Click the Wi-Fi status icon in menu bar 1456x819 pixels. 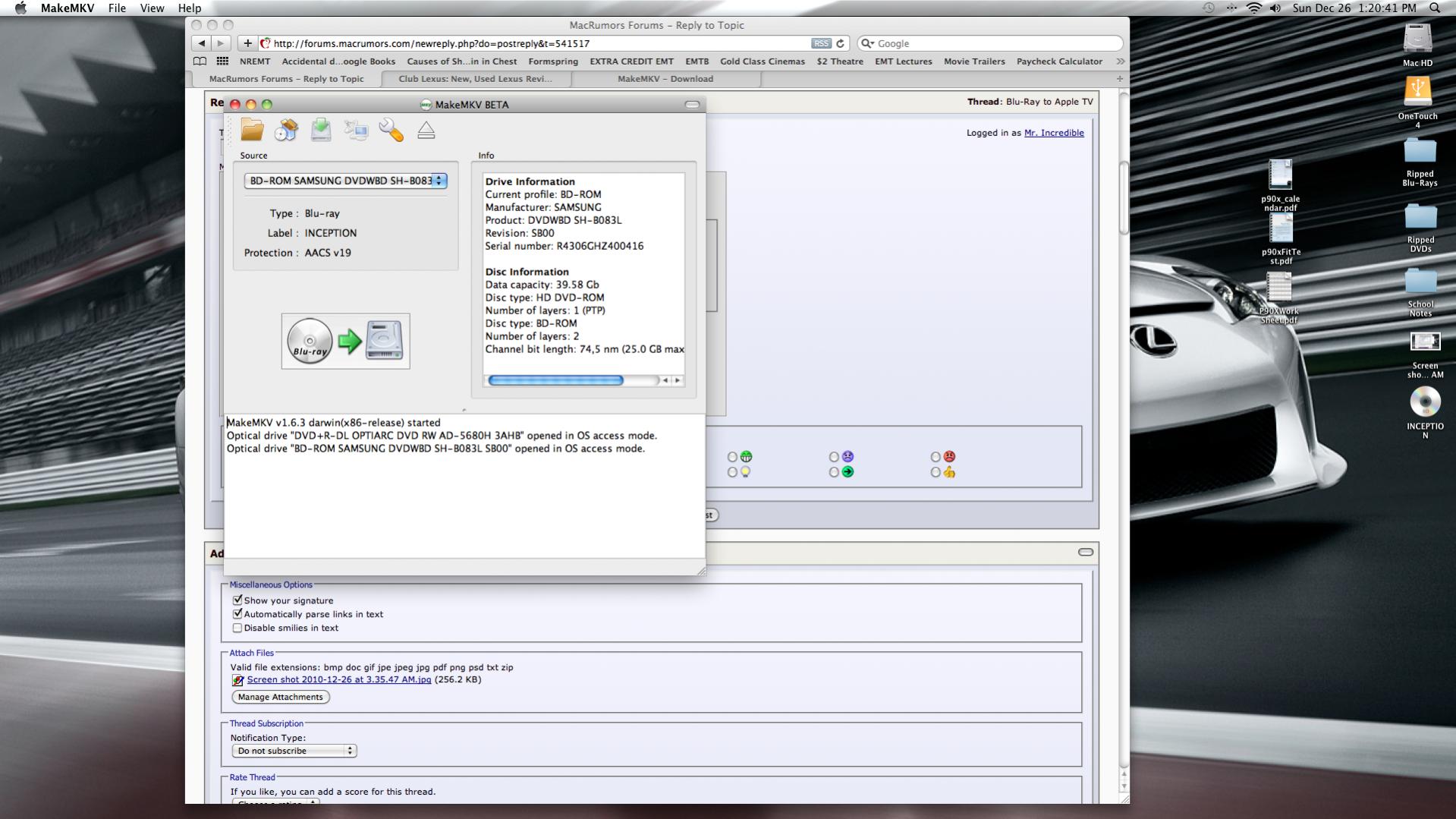pyautogui.click(x=1254, y=8)
